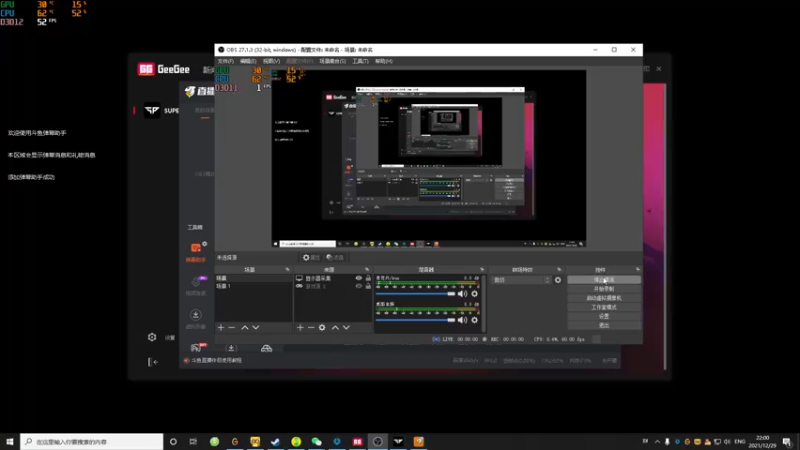Open source properties gear in Sources toolbar

[322, 328]
